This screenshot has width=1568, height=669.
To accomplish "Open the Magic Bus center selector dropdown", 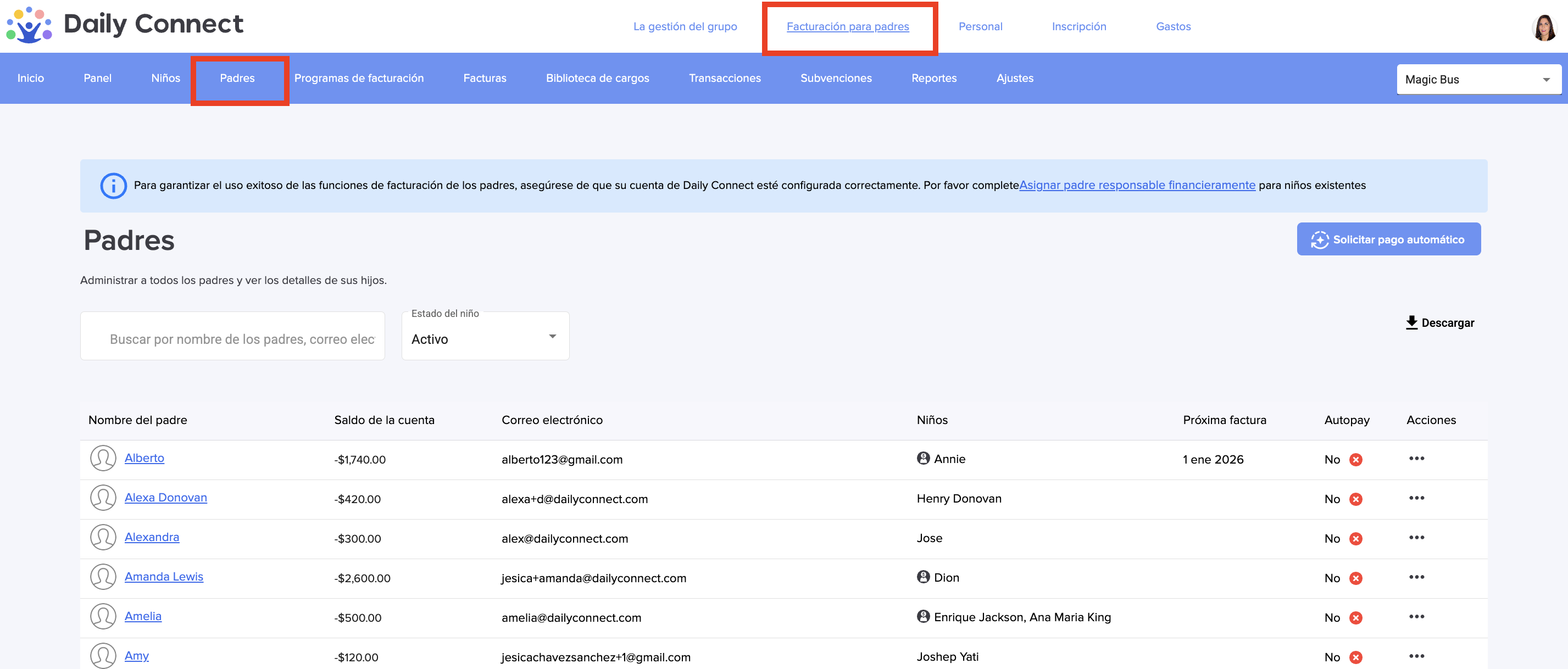I will click(1478, 80).
